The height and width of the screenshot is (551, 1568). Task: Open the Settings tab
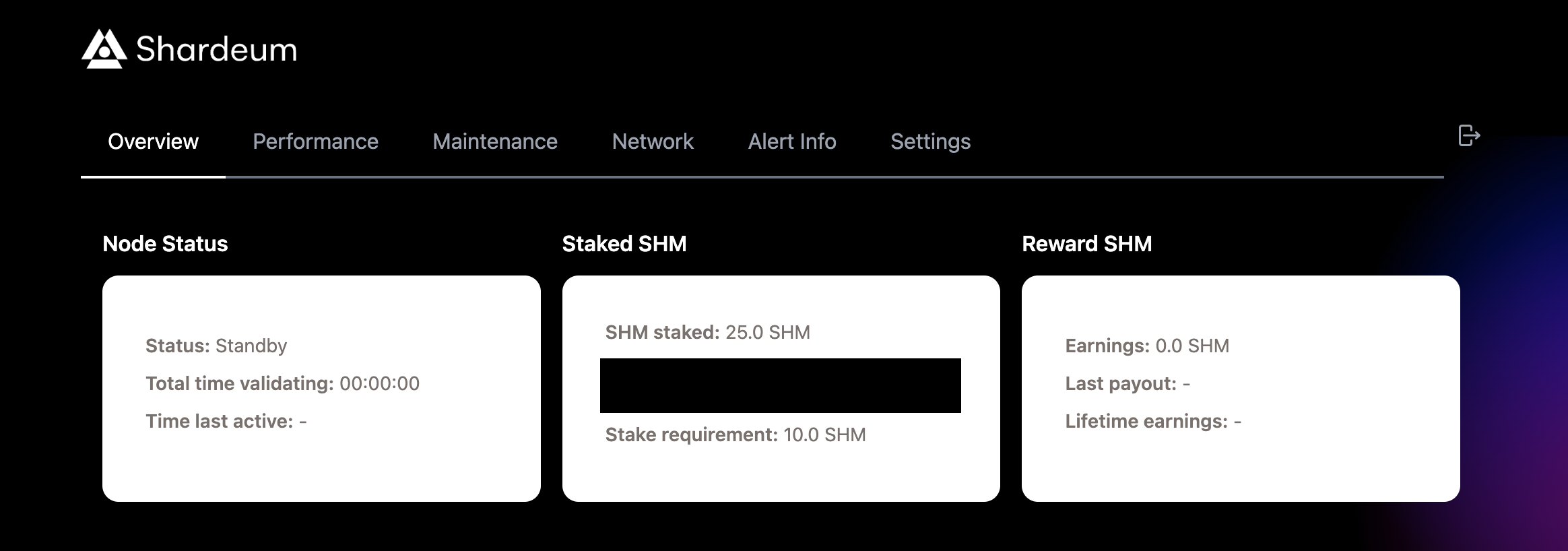click(930, 141)
